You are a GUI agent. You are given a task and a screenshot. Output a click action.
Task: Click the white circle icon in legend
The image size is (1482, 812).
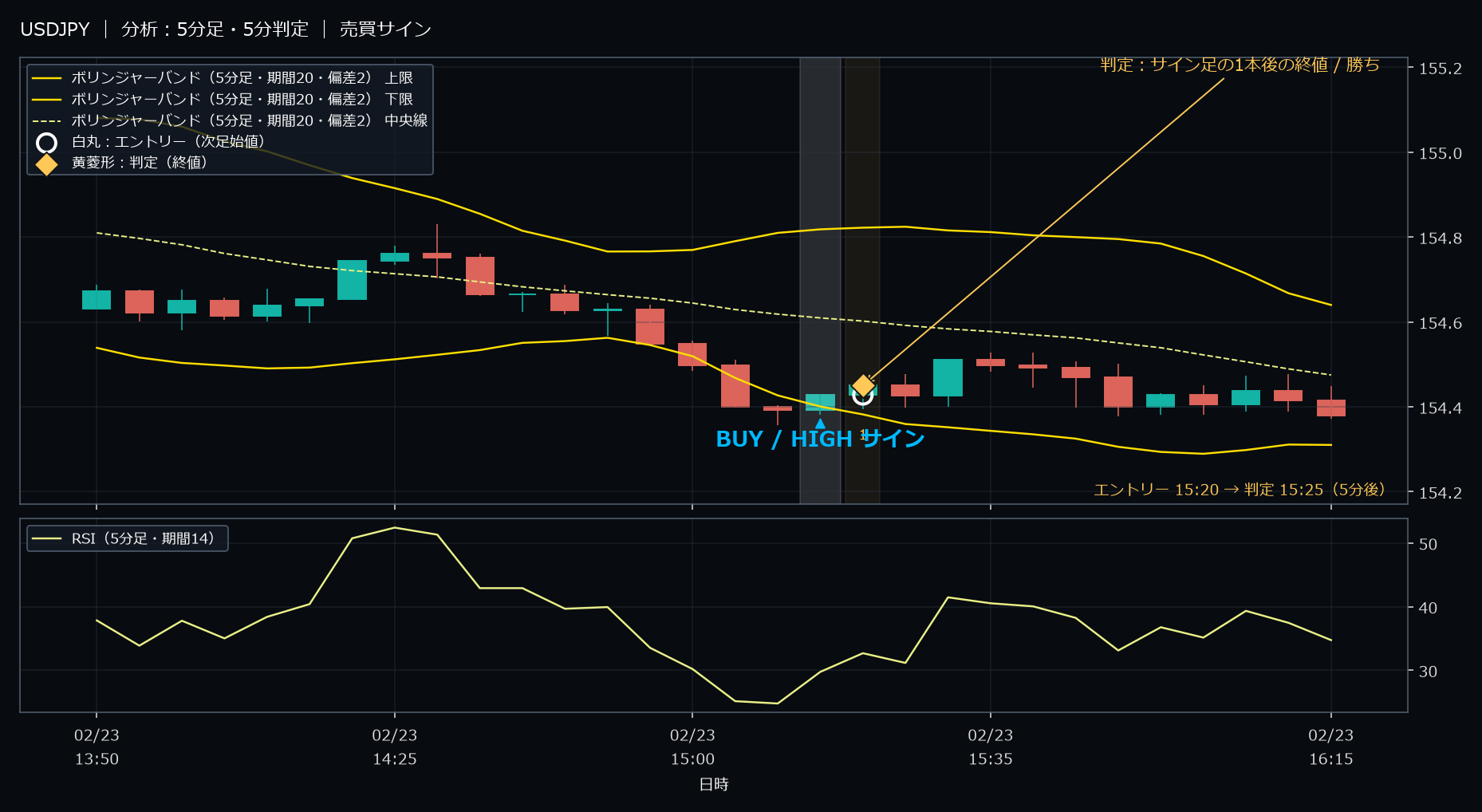pyautogui.click(x=47, y=143)
